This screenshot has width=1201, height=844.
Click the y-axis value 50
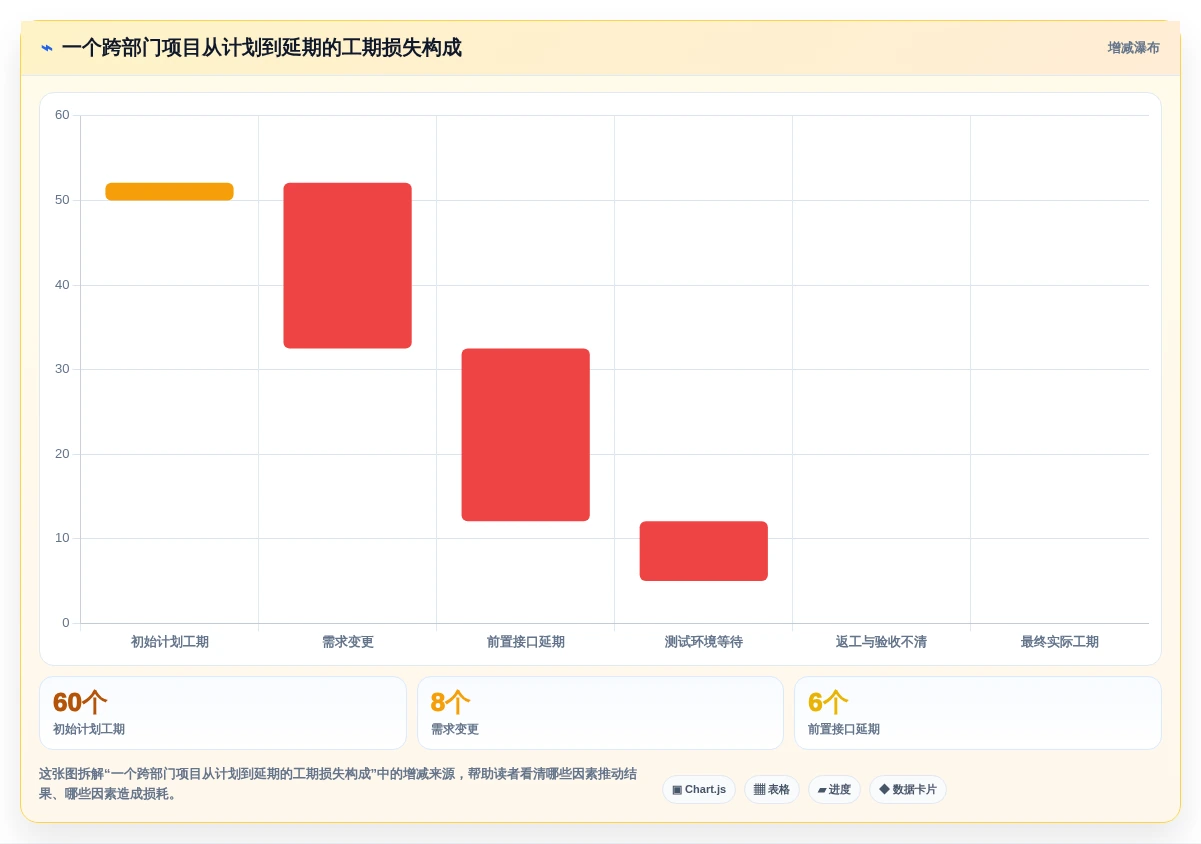pyautogui.click(x=62, y=200)
